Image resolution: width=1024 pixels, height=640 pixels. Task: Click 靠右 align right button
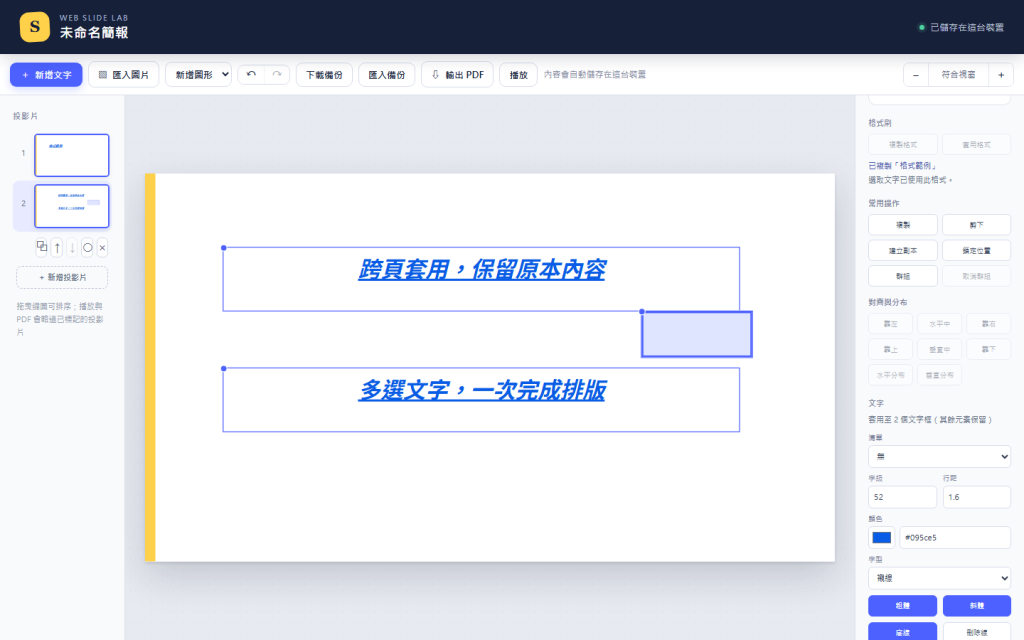tap(989, 323)
